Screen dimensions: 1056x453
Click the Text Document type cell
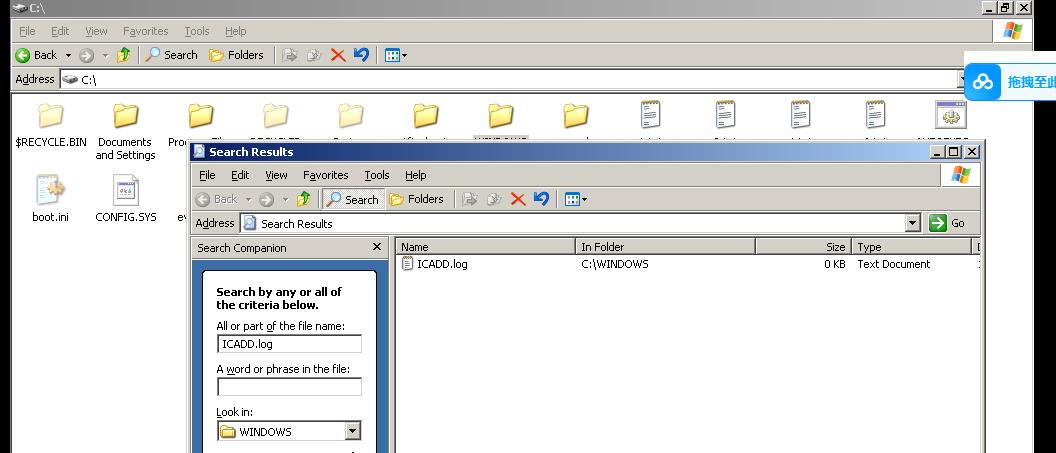(894, 264)
